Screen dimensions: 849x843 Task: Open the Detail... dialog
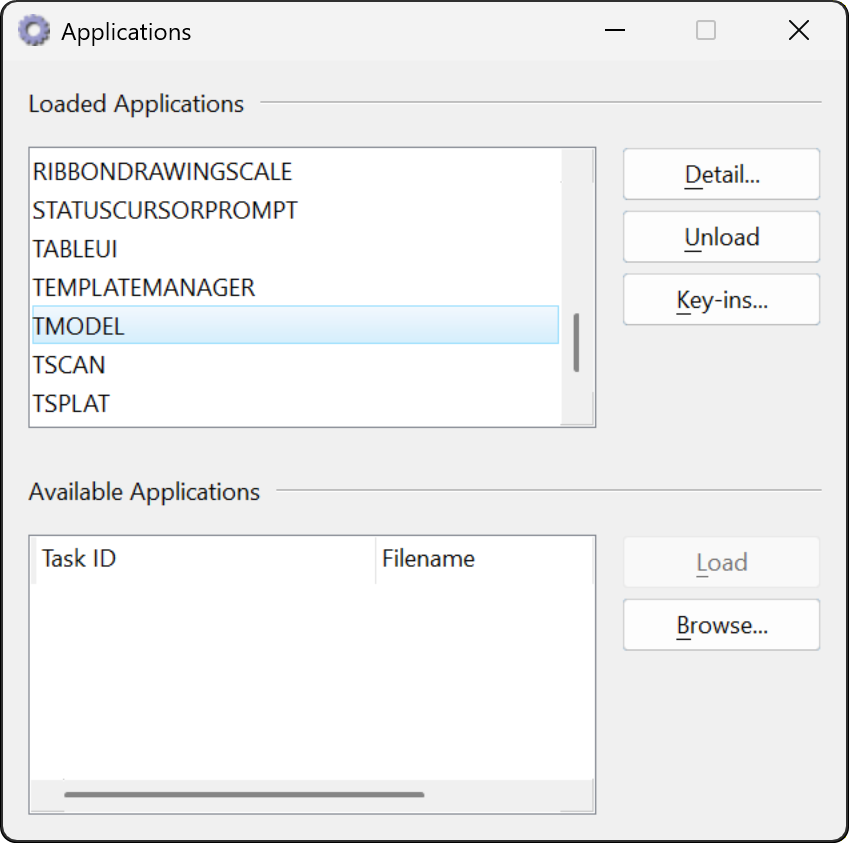721,174
